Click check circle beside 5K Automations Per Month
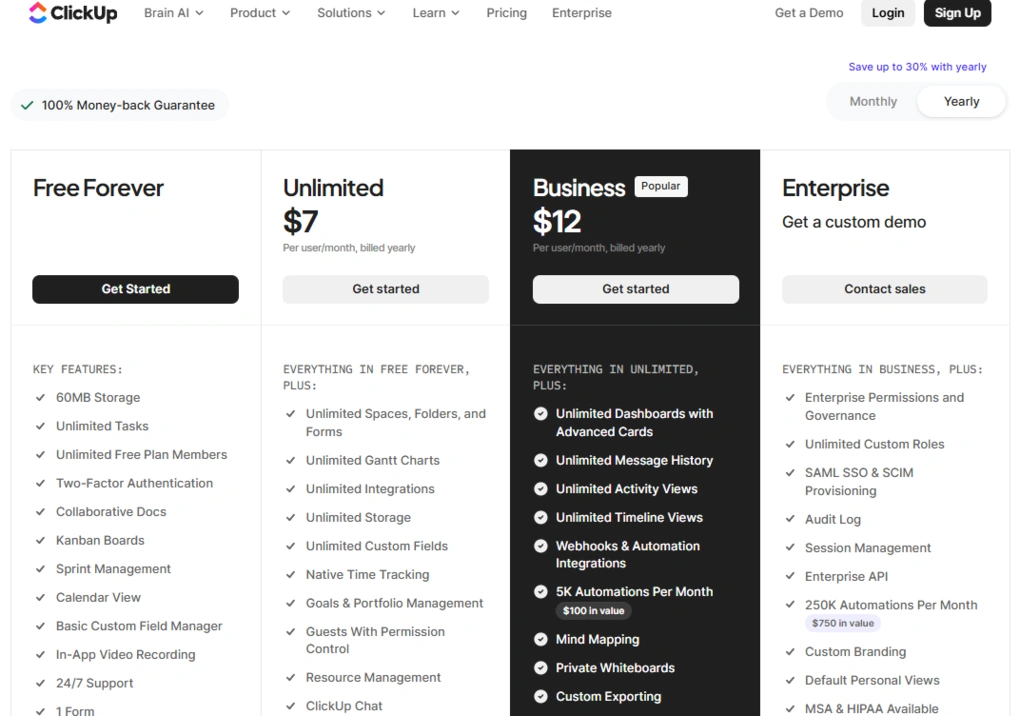Screen dimensions: 1020x716 (x=541, y=592)
